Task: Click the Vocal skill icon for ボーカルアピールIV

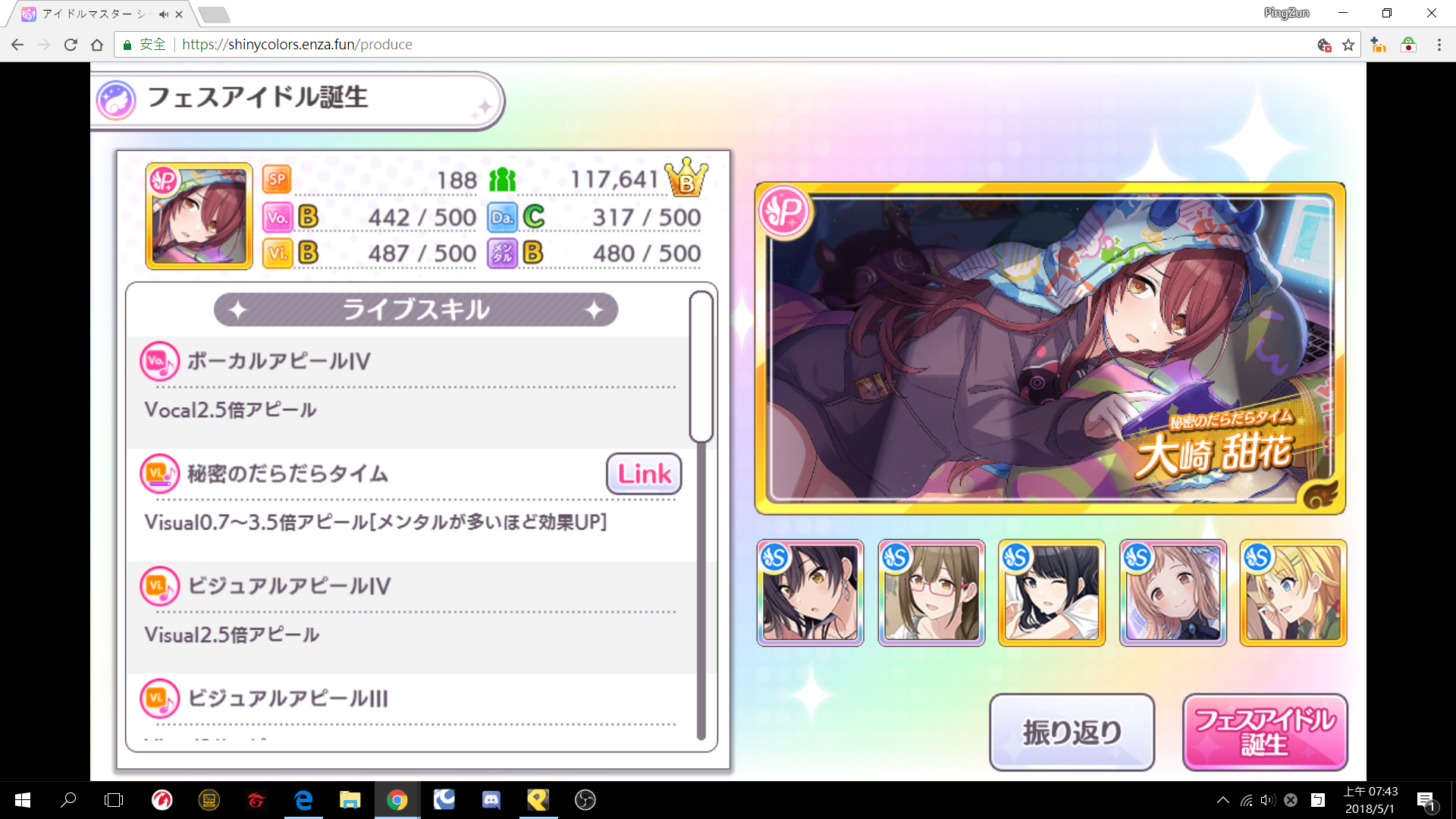Action: pyautogui.click(x=160, y=361)
